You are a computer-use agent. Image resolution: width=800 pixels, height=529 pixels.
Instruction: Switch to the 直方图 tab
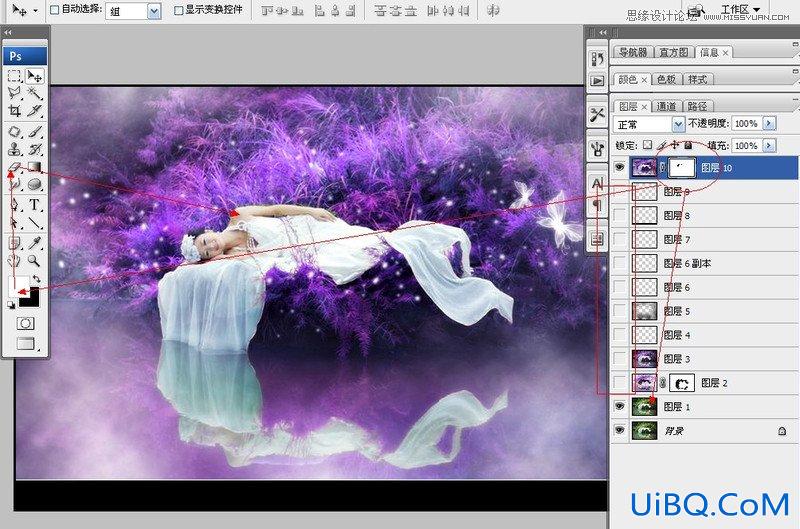pyautogui.click(x=673, y=52)
